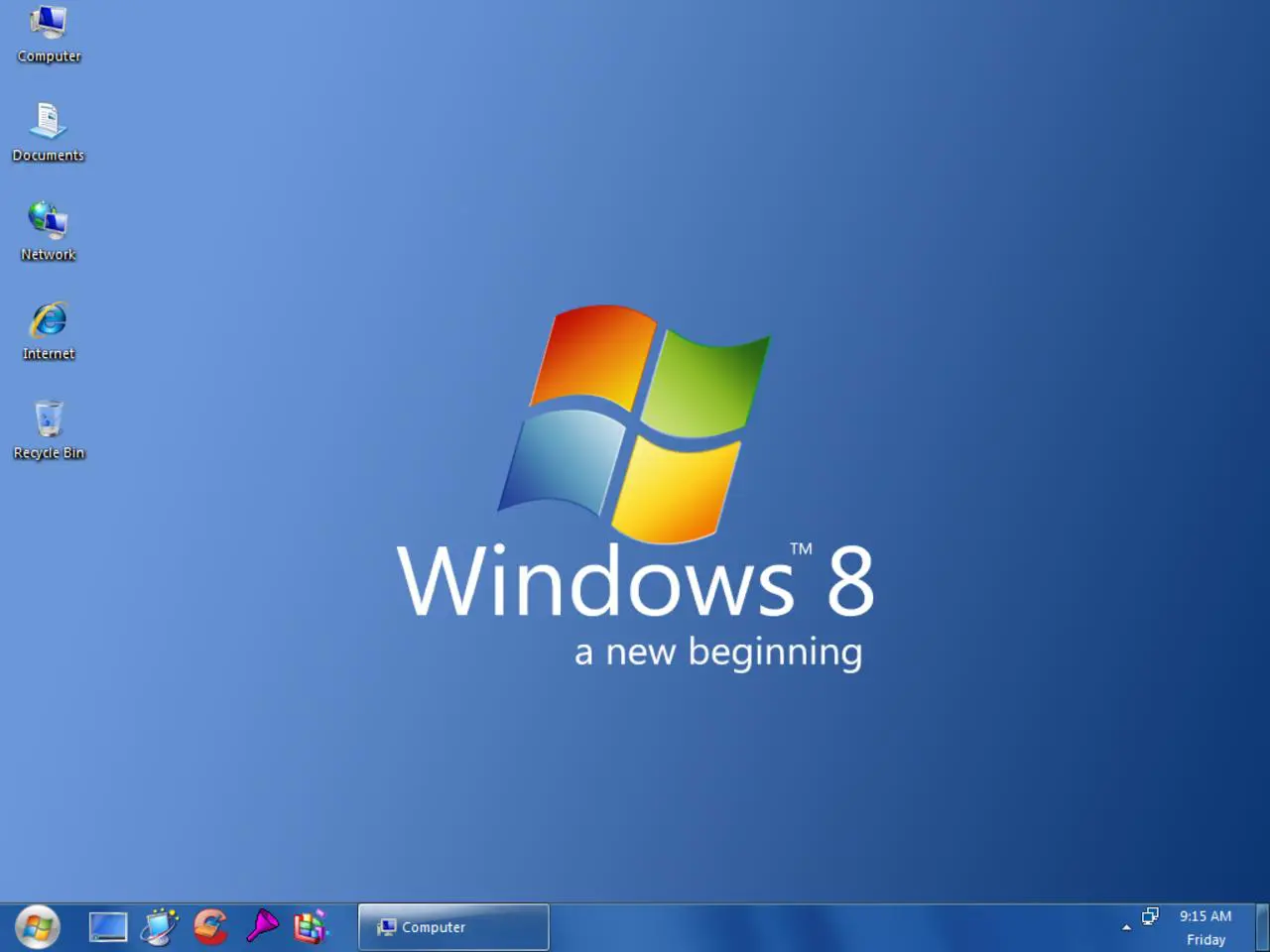Open the network status icon in system tray
1270x952 pixels.
click(x=1150, y=918)
